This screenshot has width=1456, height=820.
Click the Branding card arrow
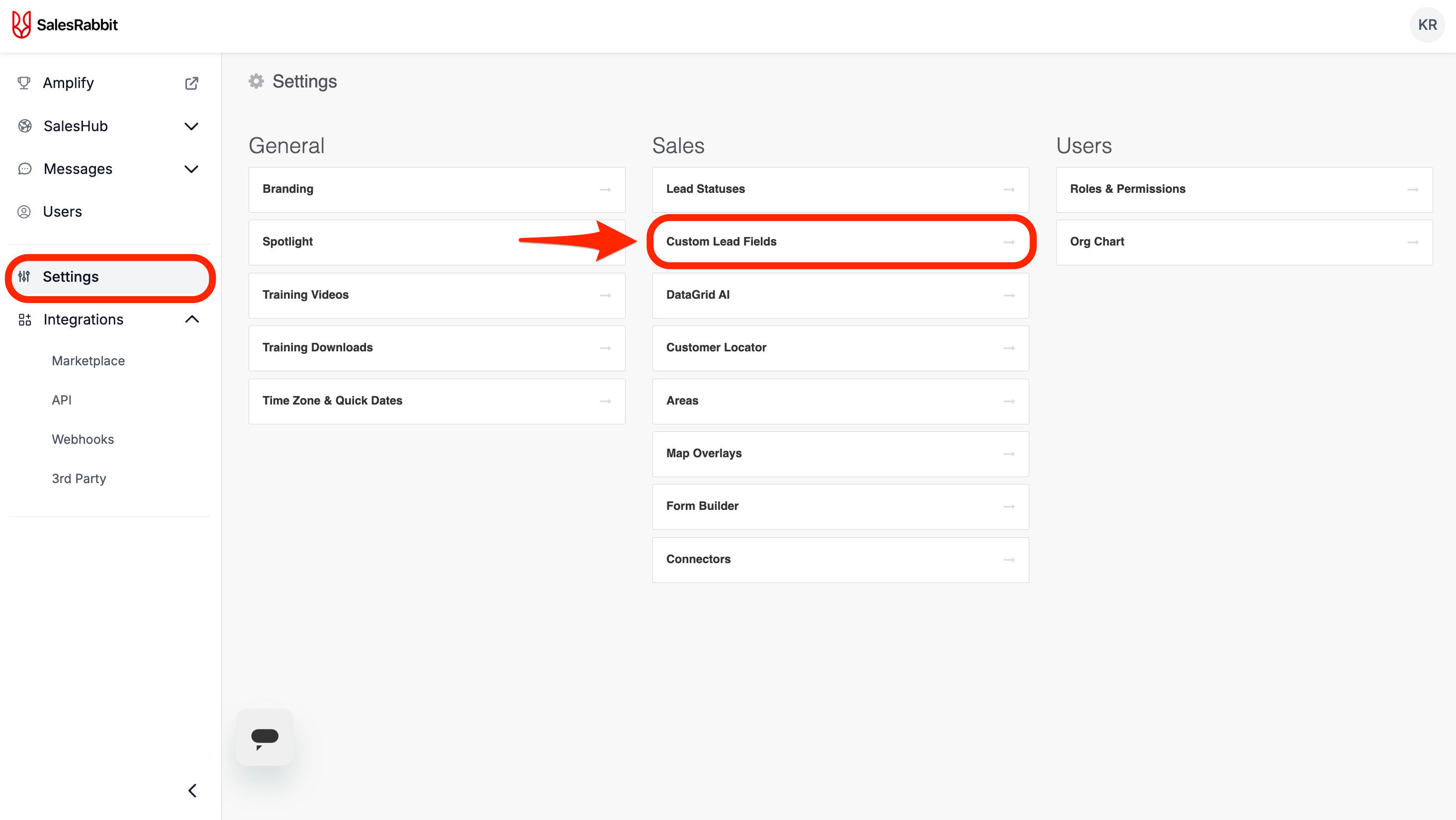point(605,189)
